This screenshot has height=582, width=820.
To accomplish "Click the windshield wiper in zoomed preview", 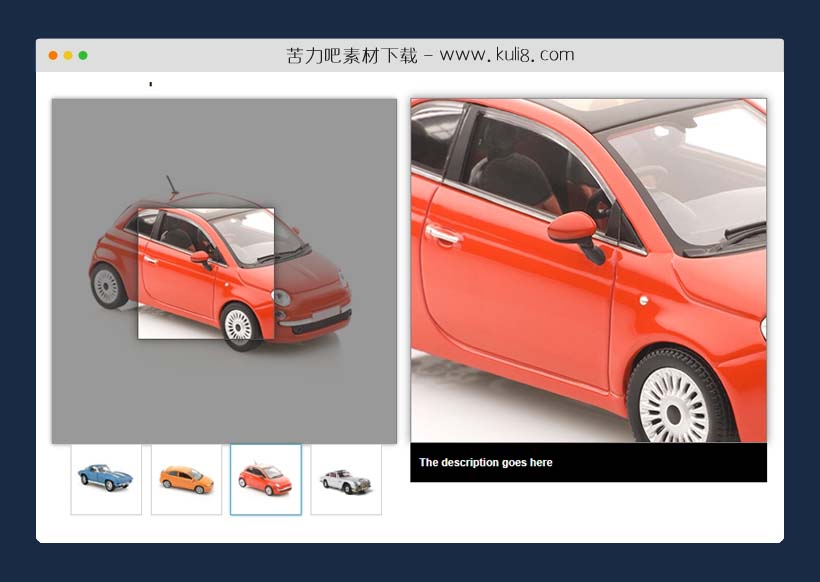I will 738,235.
